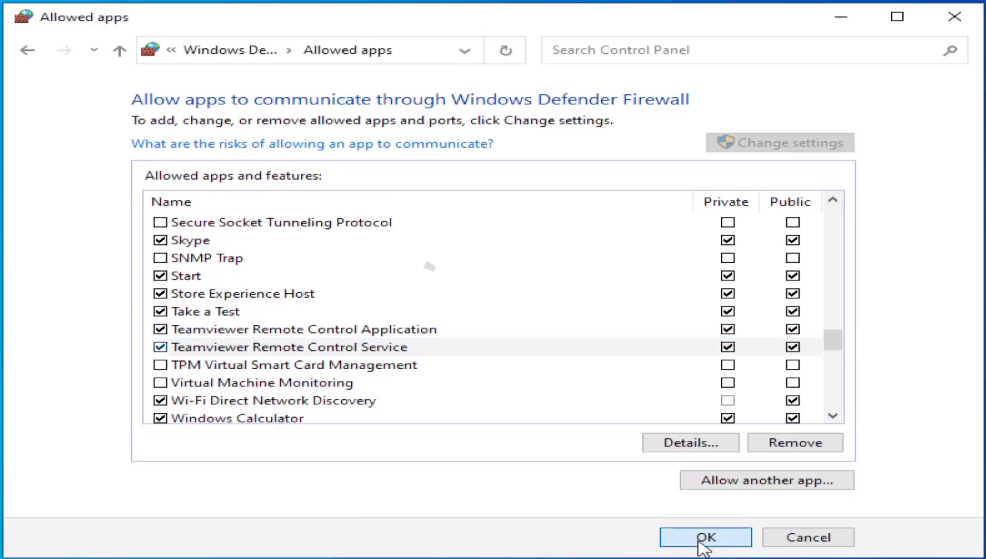Click the Public column header
Viewport: 986px width, 559px height.
tap(790, 202)
